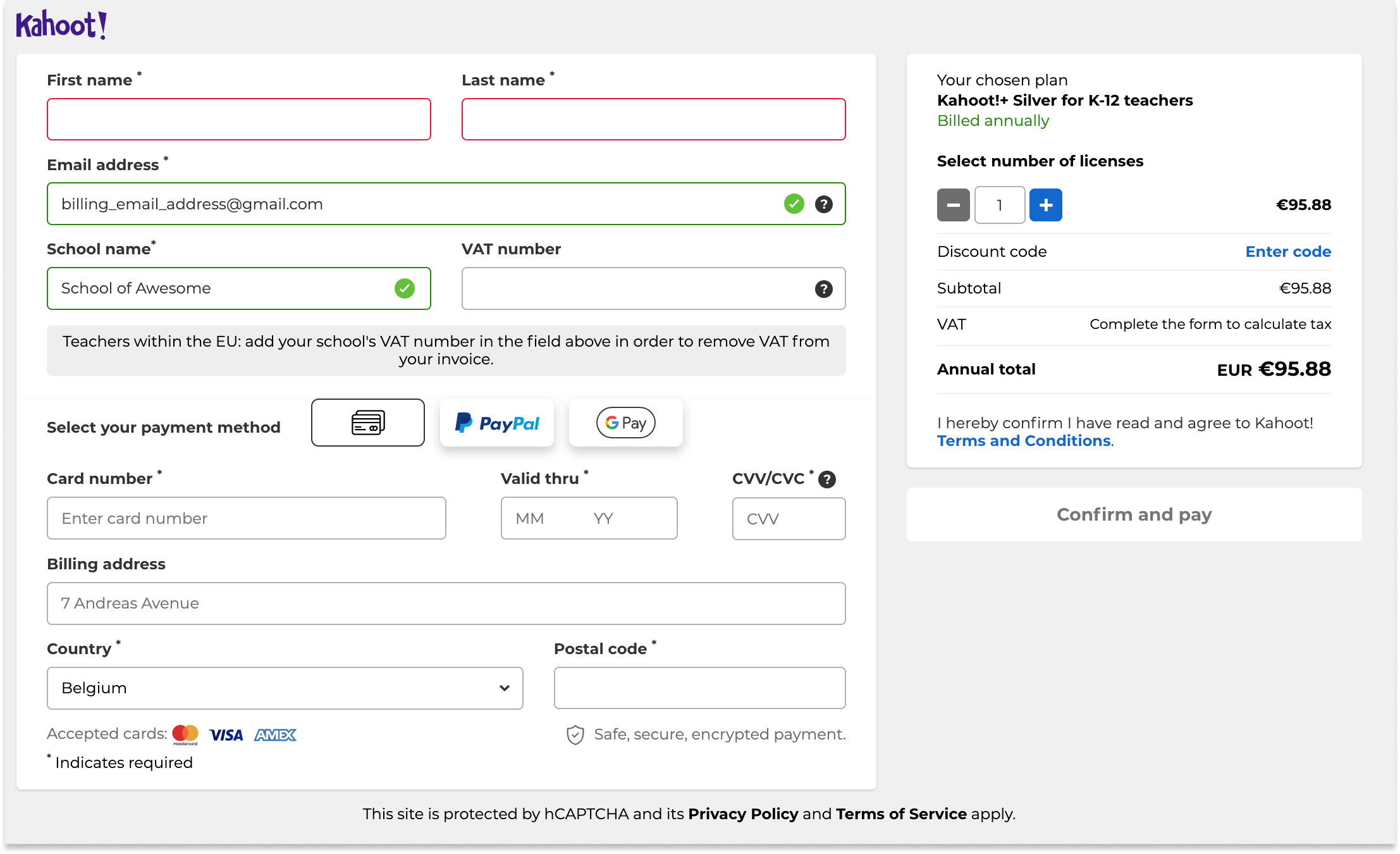Click the VAT number help question mark

(823, 289)
